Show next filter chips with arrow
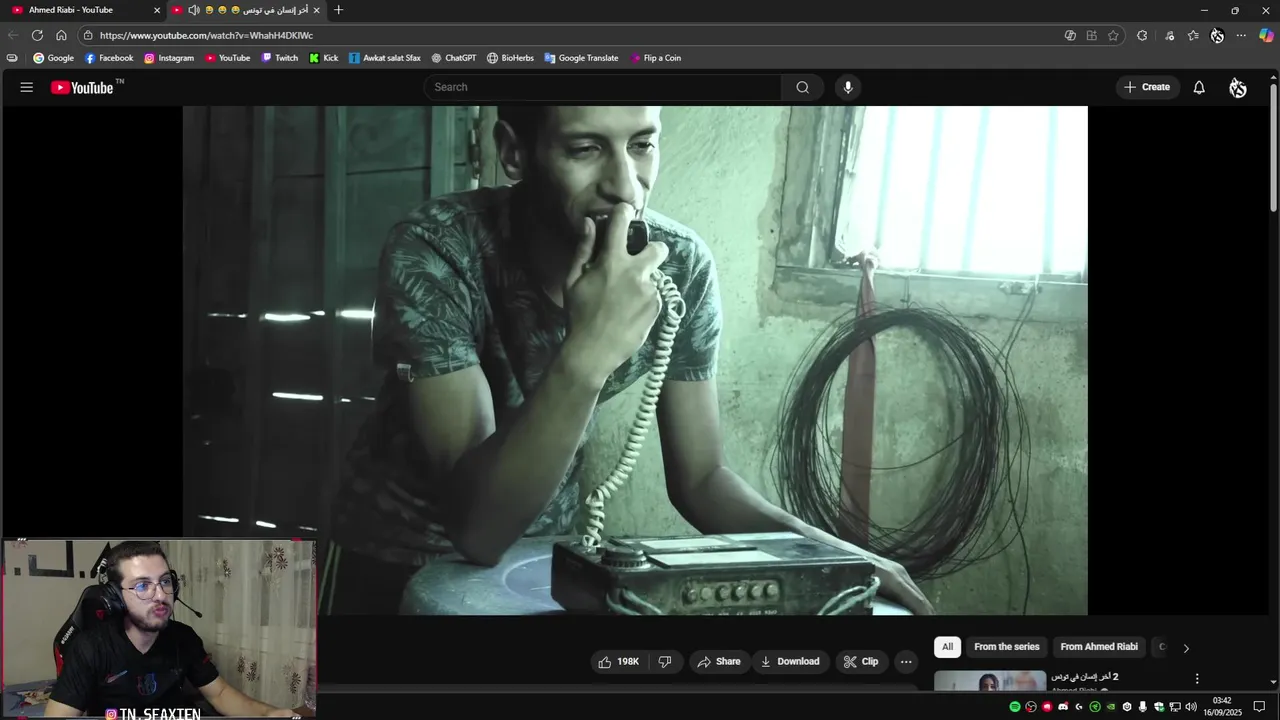1280x720 pixels. pos(1186,648)
